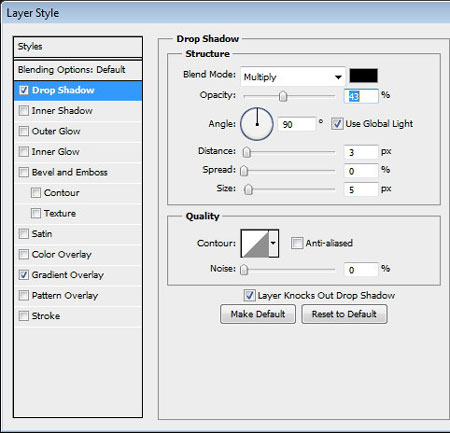The image size is (450, 433).
Task: Click the Angle dial control
Action: tap(257, 124)
